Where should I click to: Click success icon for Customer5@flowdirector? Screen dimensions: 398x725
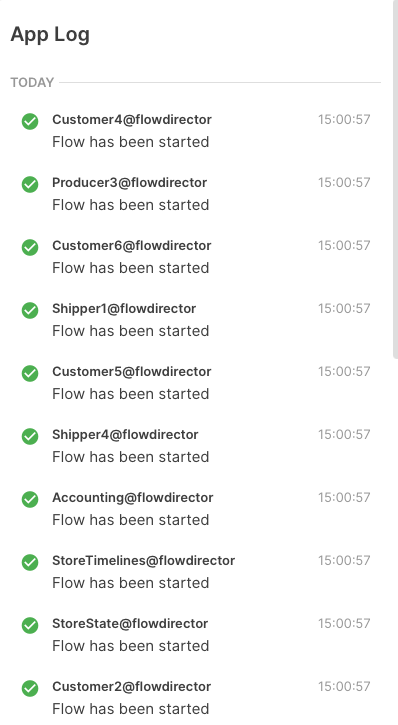(x=30, y=373)
